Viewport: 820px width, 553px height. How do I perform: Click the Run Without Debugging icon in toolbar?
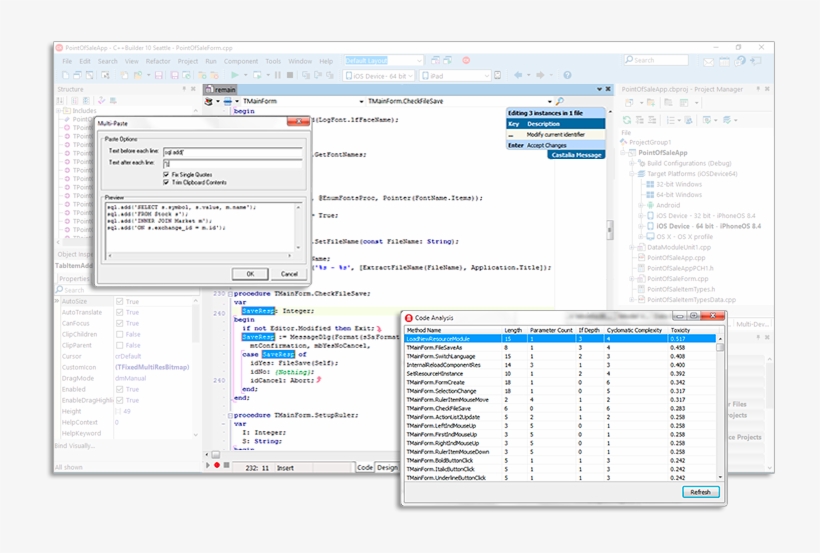coord(257,75)
